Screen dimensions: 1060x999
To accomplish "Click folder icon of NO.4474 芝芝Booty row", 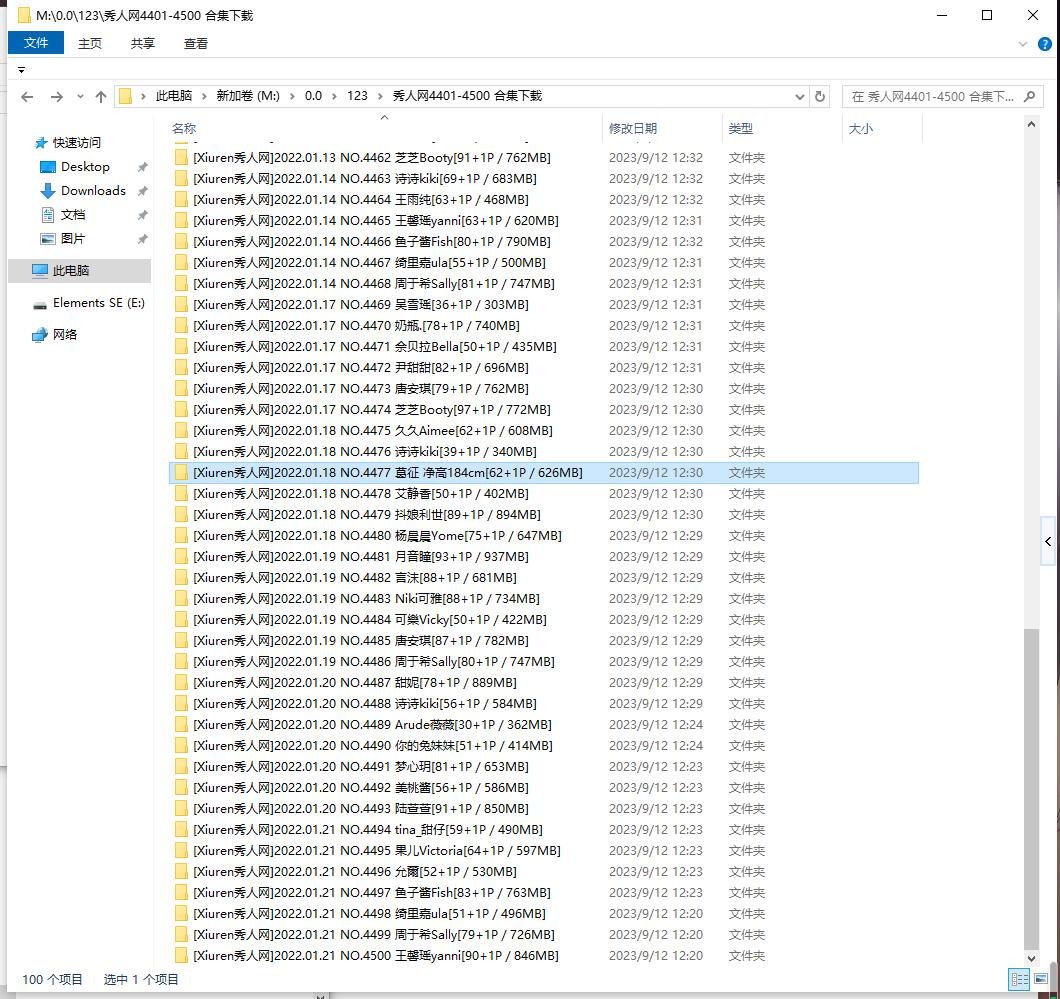I will tap(181, 410).
